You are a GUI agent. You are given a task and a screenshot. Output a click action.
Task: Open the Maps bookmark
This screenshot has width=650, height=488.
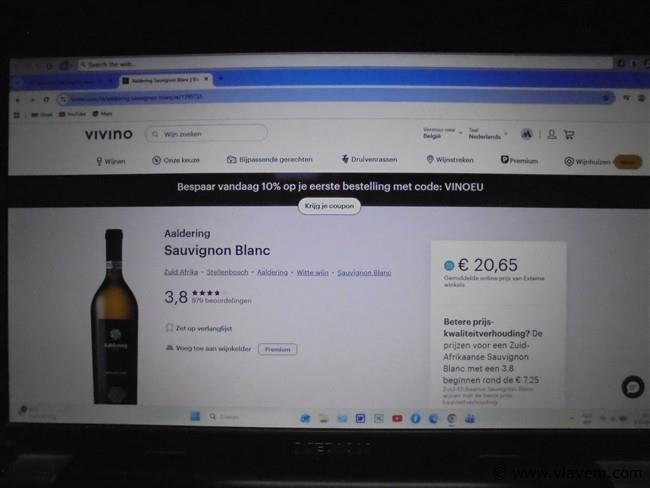point(102,114)
